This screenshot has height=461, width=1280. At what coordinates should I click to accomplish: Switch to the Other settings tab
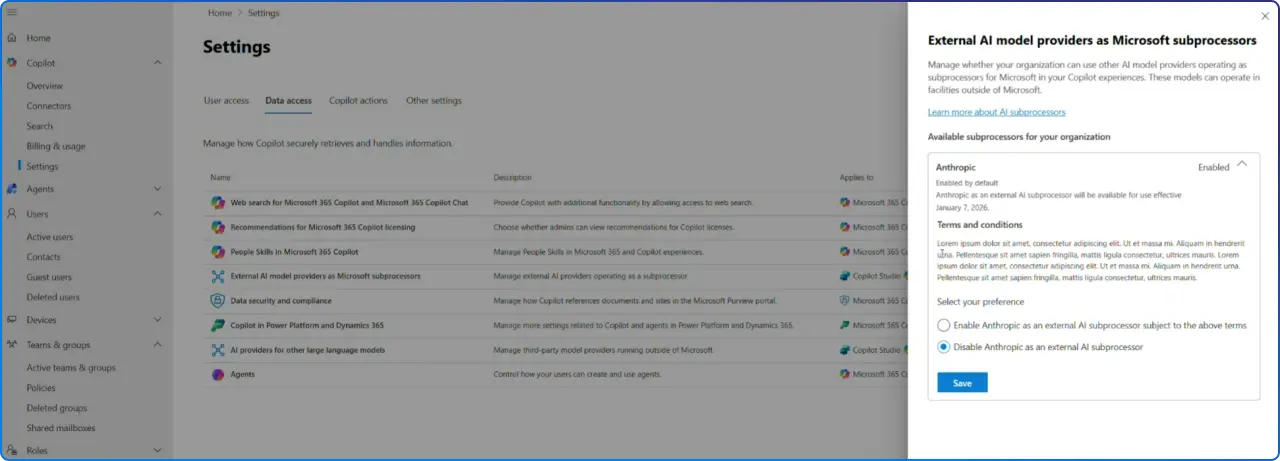coord(434,101)
